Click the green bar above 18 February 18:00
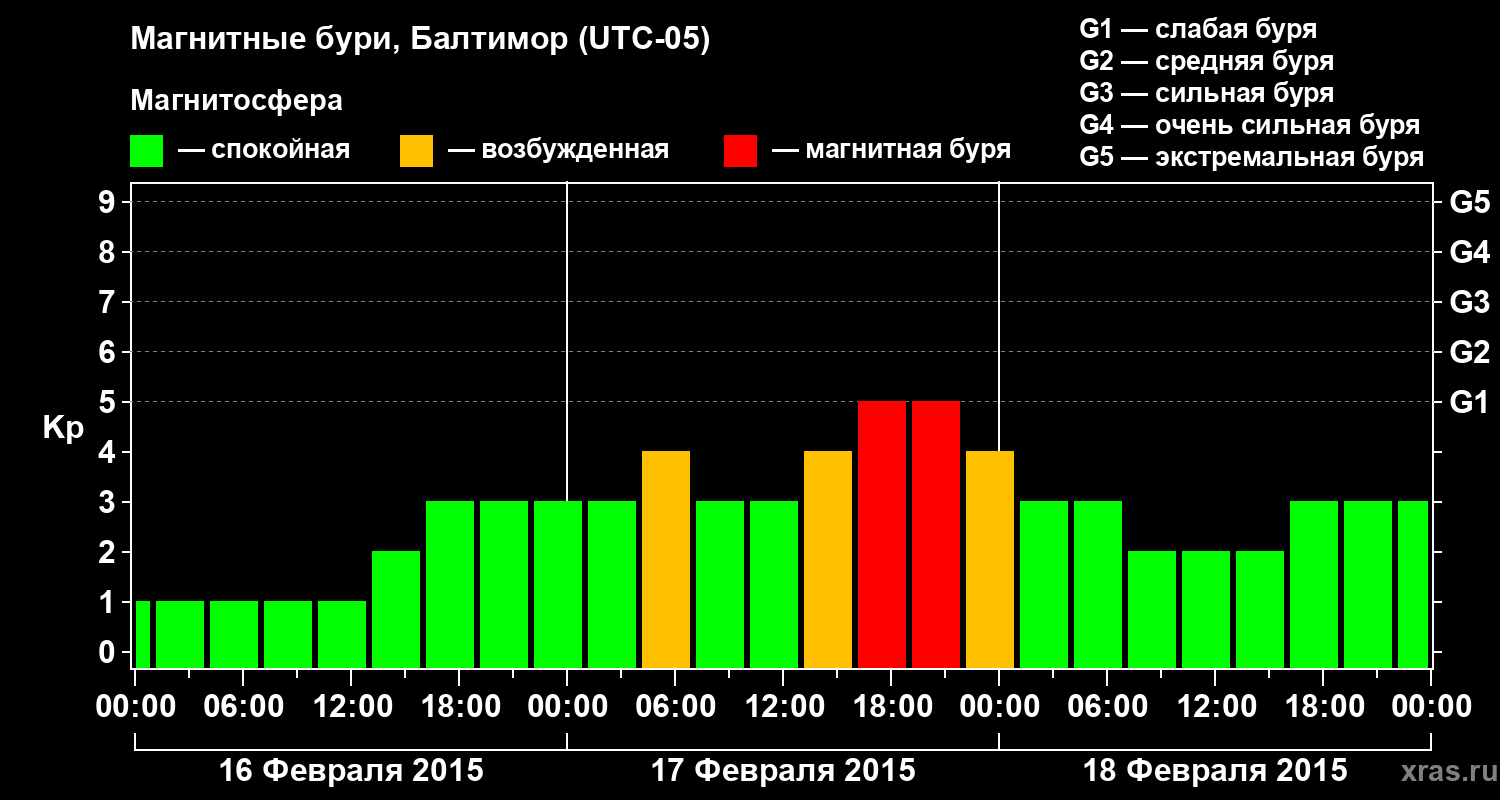 click(1314, 584)
